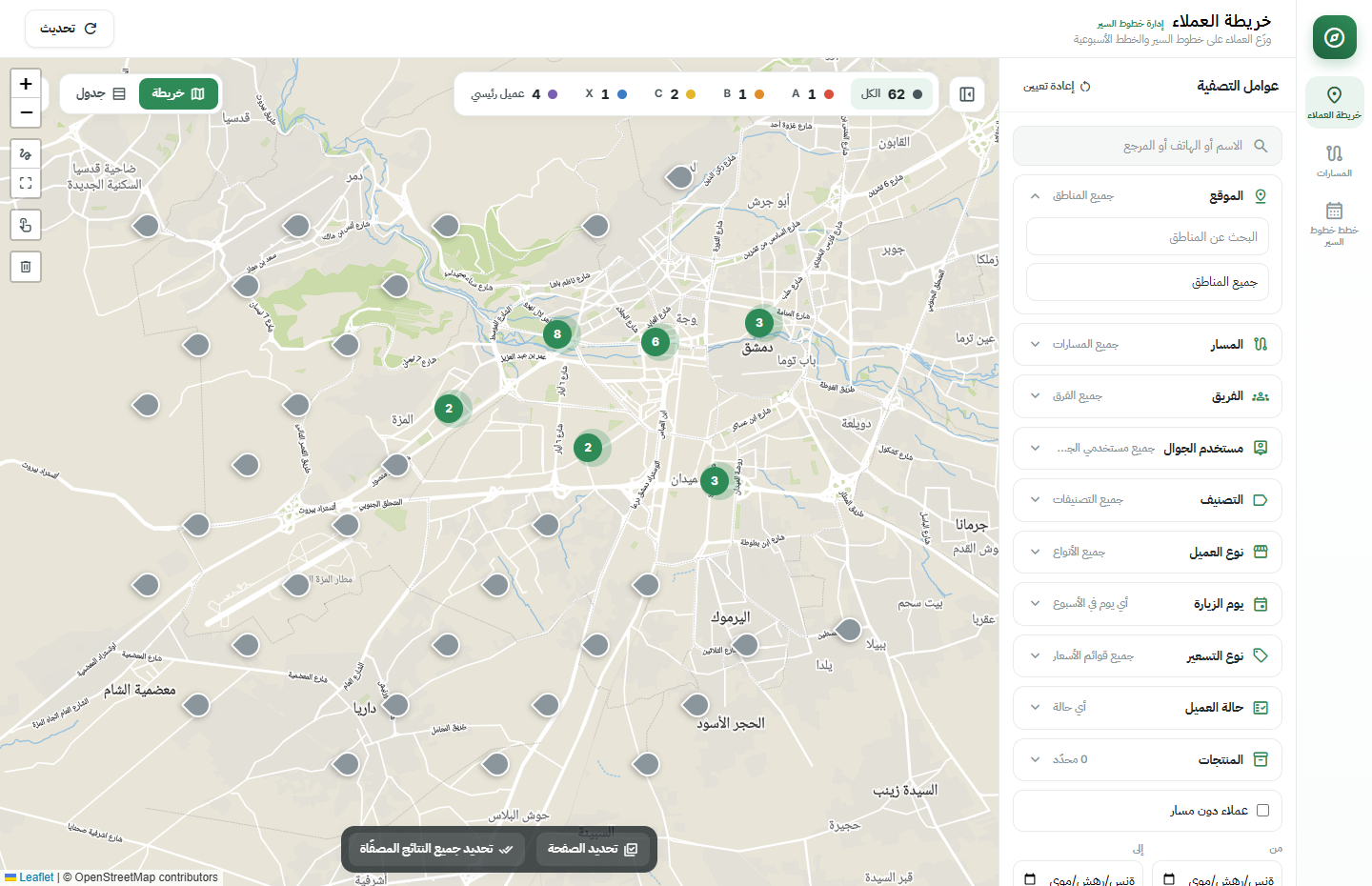Expand the الفريق filter dropdown
The width and height of the screenshot is (1372, 886).
(x=1147, y=396)
